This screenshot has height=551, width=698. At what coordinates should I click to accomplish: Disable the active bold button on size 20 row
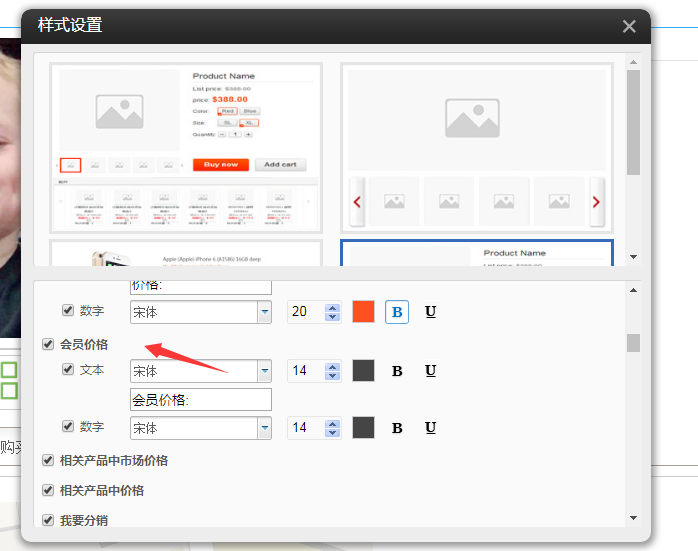(x=397, y=312)
